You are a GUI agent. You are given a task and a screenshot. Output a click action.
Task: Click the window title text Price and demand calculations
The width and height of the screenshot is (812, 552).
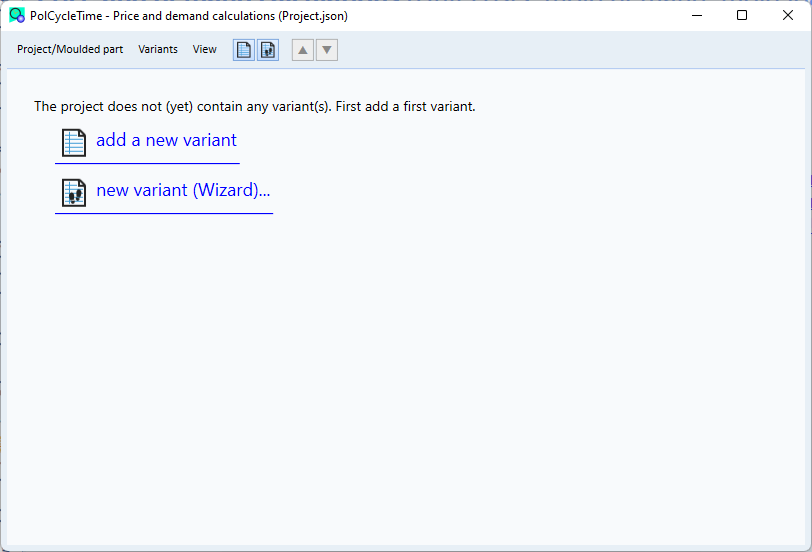[194, 16]
